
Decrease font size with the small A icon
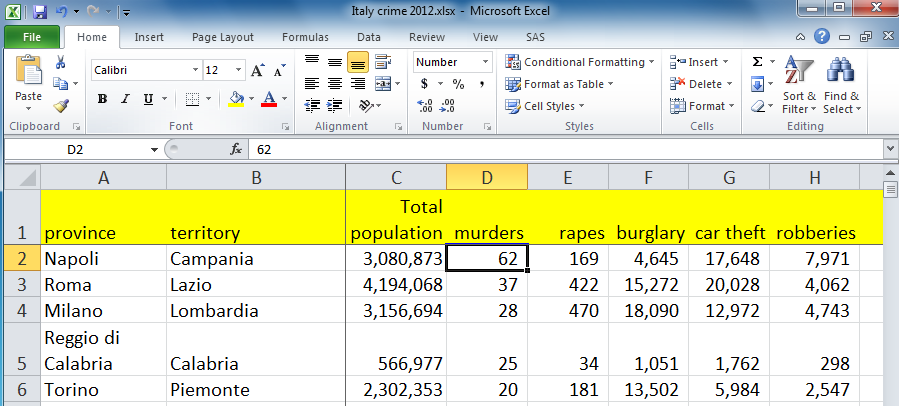(x=279, y=71)
